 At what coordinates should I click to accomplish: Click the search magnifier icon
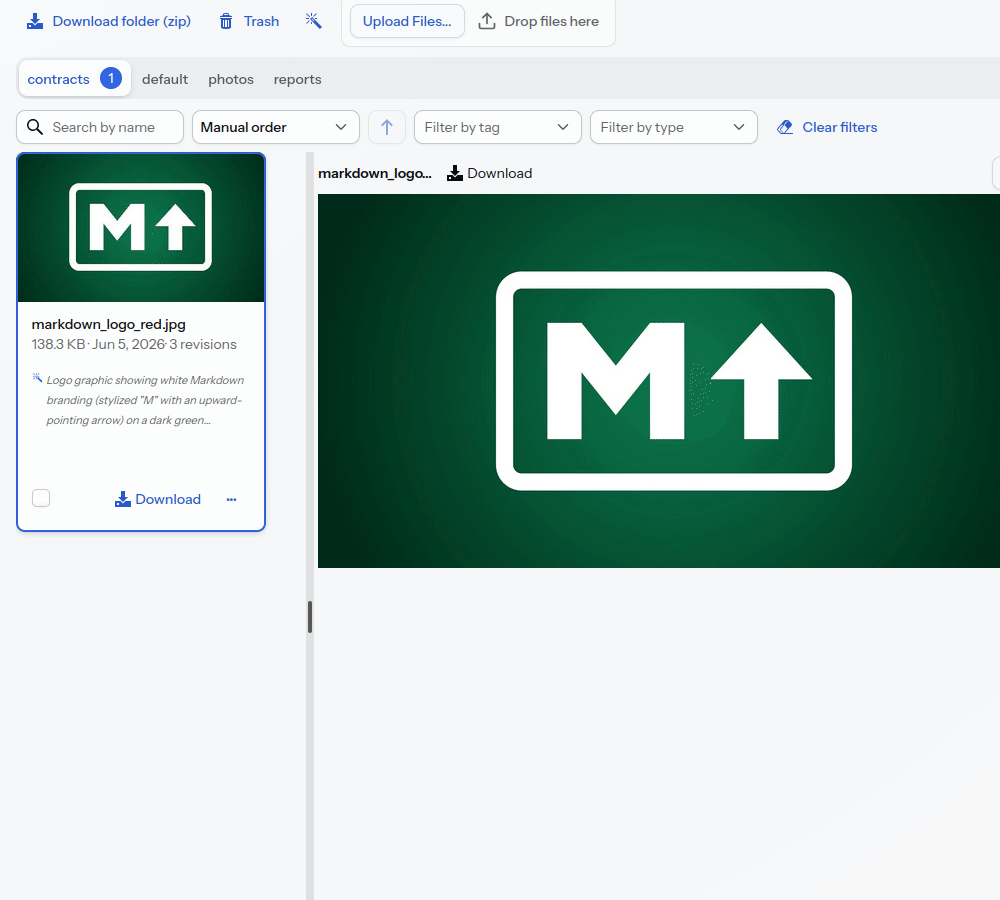pos(35,127)
